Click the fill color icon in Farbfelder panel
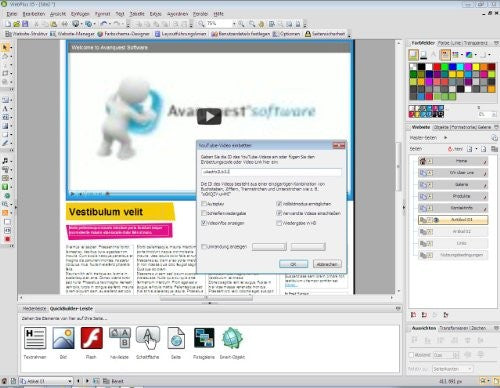 click(x=413, y=54)
